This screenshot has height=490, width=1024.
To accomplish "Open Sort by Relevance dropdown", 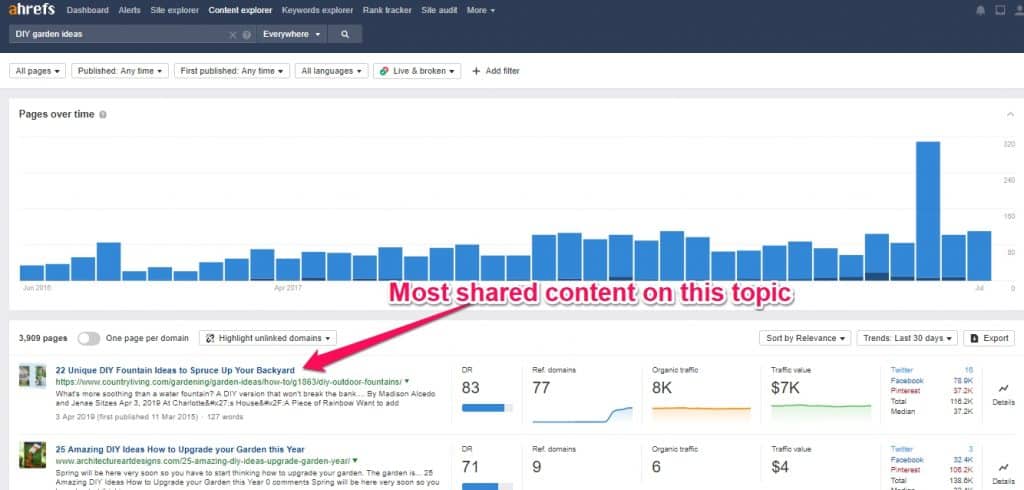I will coord(805,338).
